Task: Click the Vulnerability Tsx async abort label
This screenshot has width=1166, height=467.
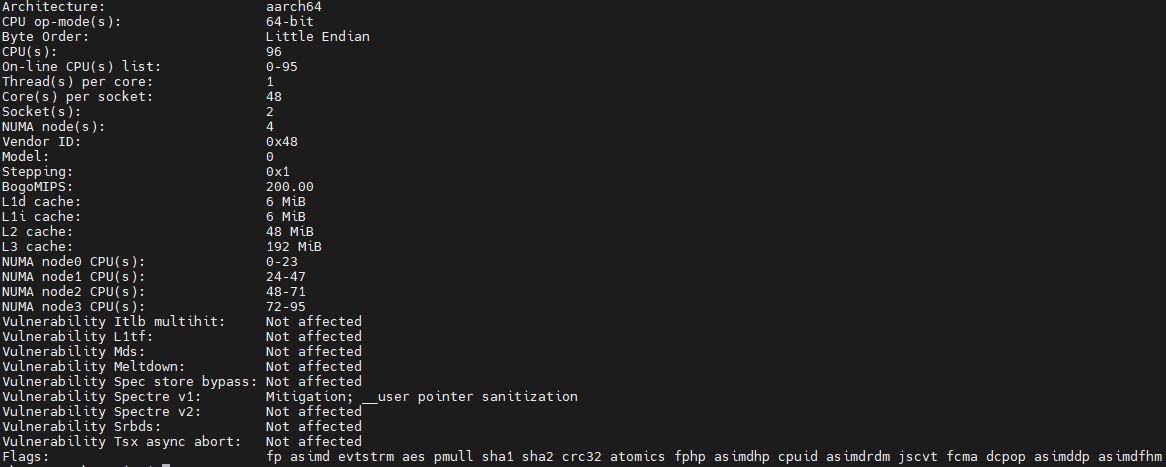Action: coord(121,441)
